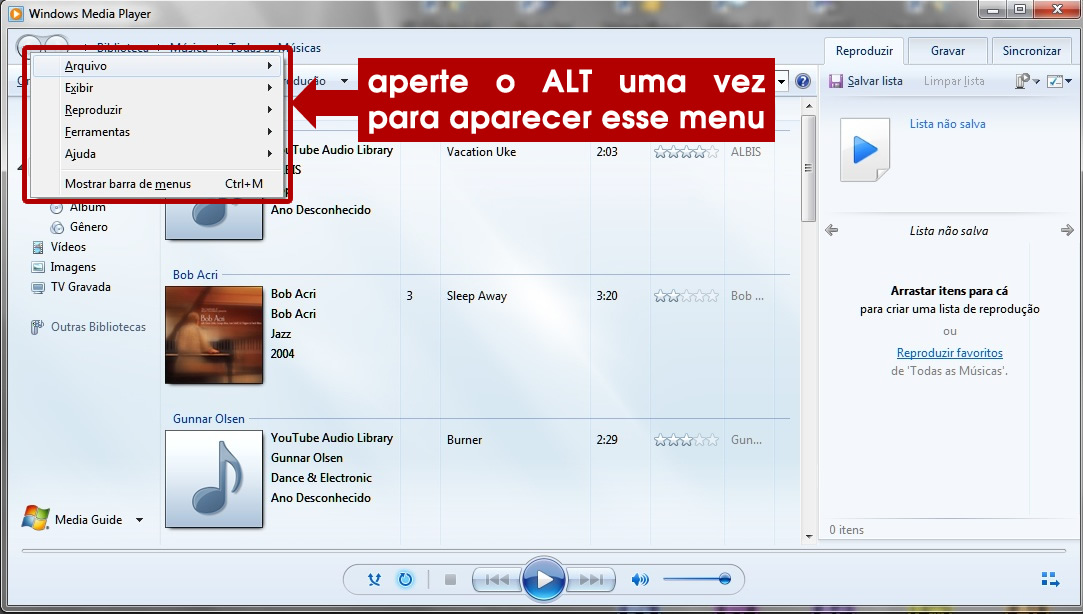Enable repeat mode
This screenshot has height=614, width=1083.
click(x=405, y=579)
